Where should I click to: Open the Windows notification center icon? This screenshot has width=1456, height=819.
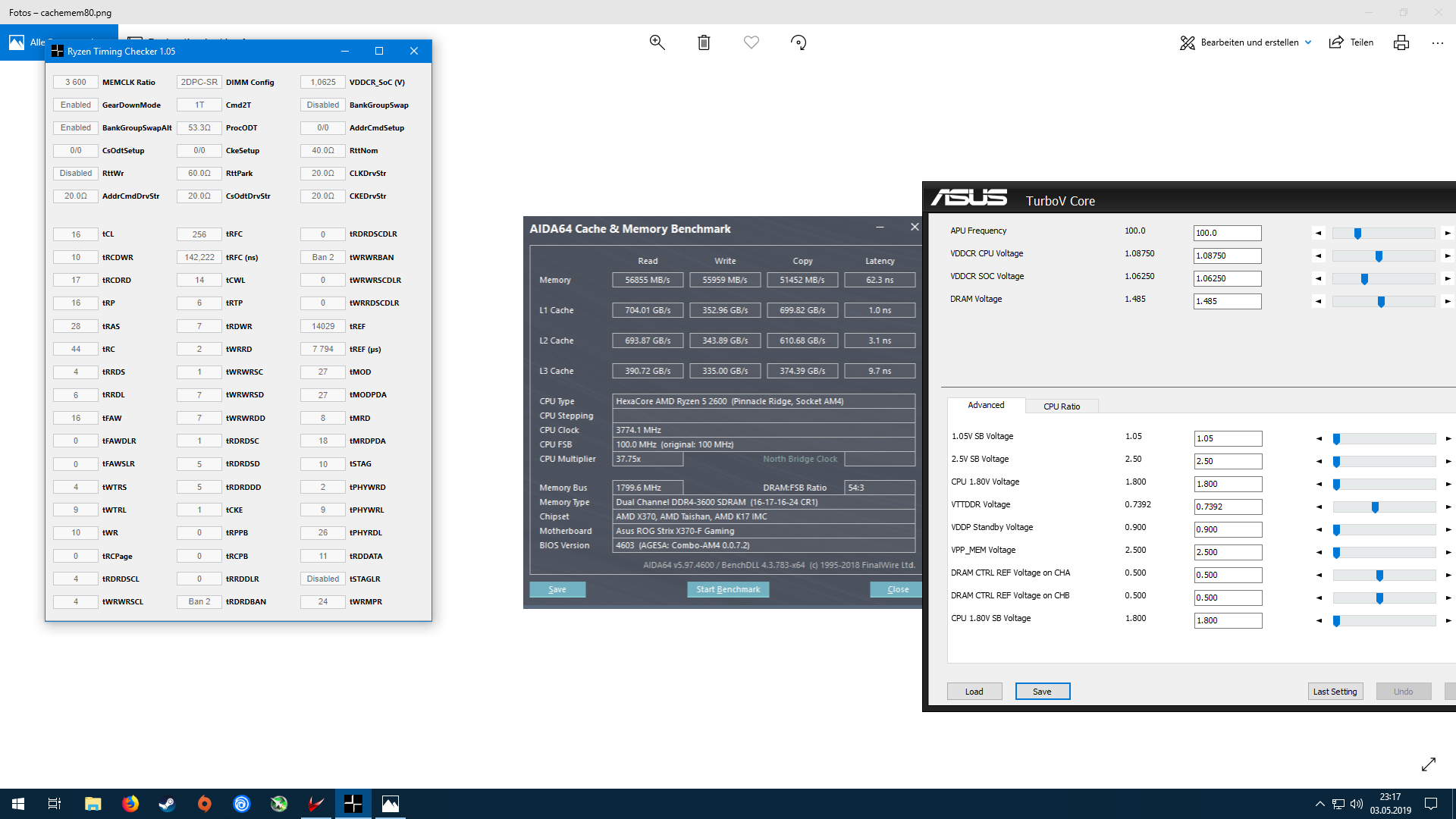point(1431,804)
